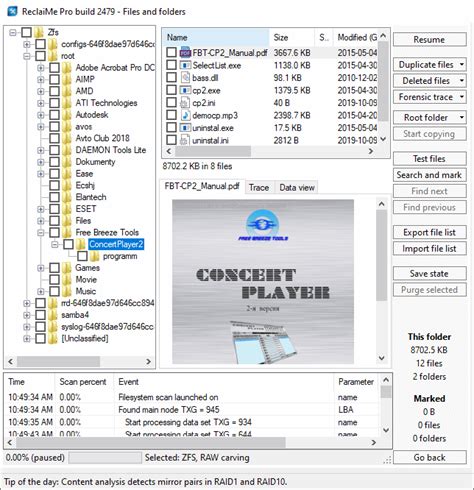Check the samba4 folder checkbox
Viewport: 474px width, 490px height.
pos(40,315)
